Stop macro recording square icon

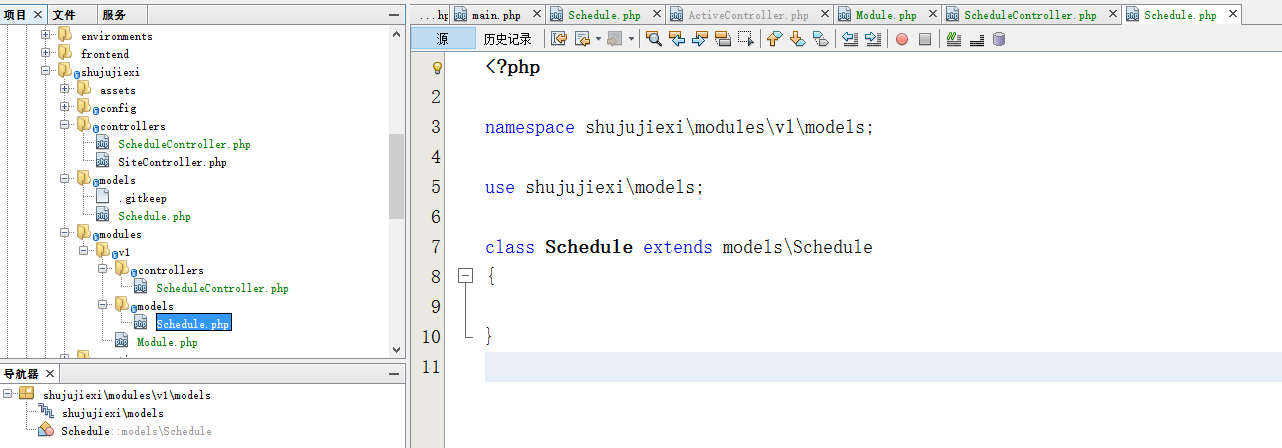coord(925,39)
